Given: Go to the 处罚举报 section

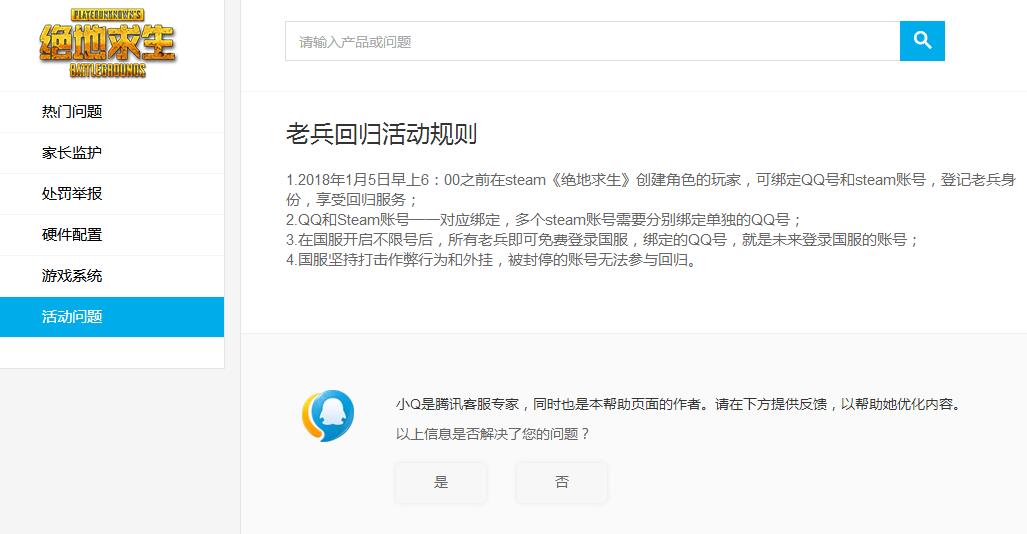Looking at the screenshot, I should (72, 194).
